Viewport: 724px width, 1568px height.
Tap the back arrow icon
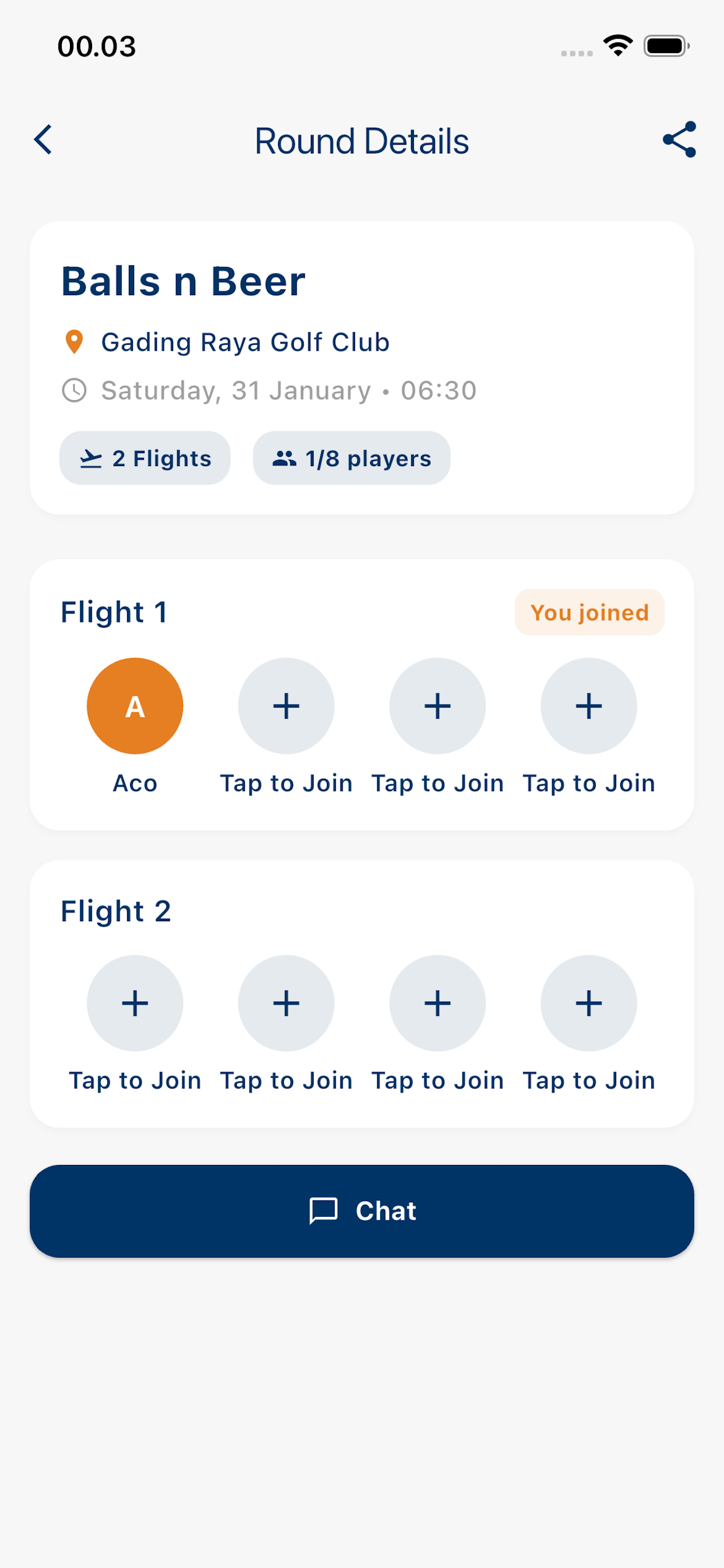click(x=43, y=140)
